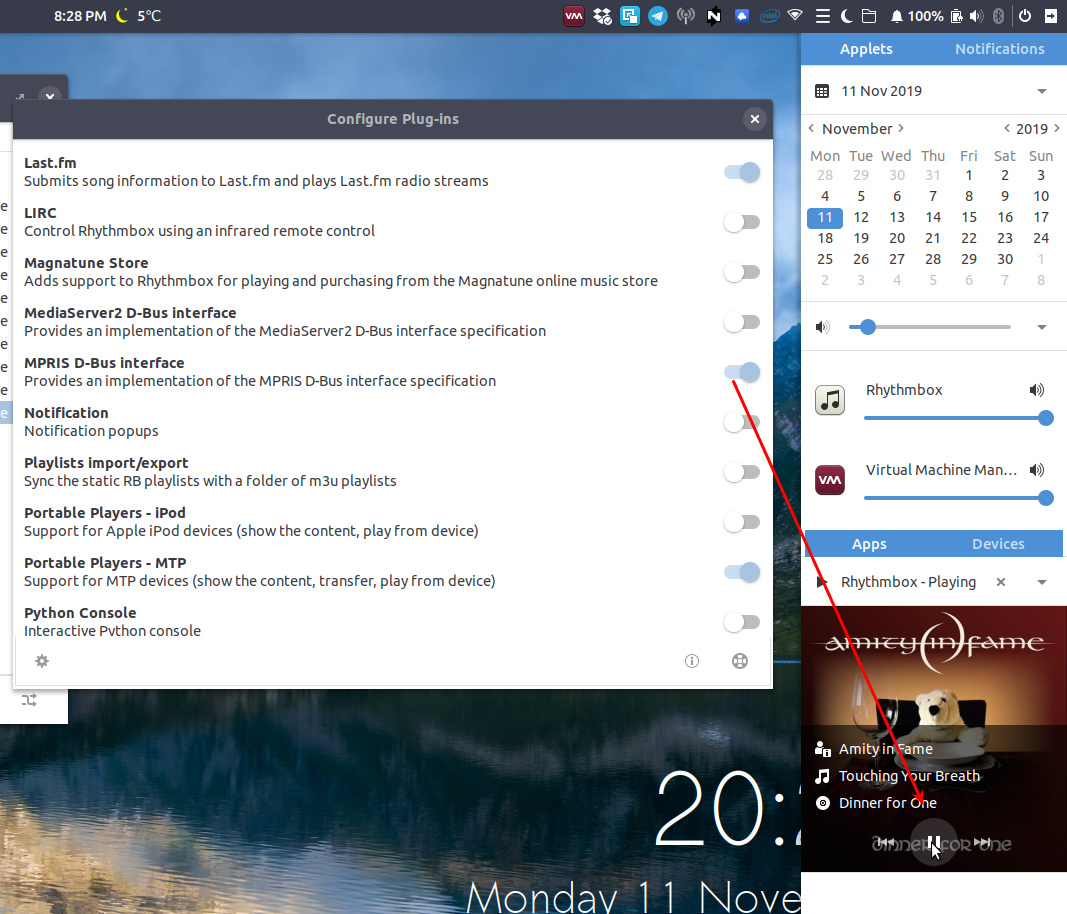
Task: Disable the Last.fm plug-in switch
Action: pos(742,172)
